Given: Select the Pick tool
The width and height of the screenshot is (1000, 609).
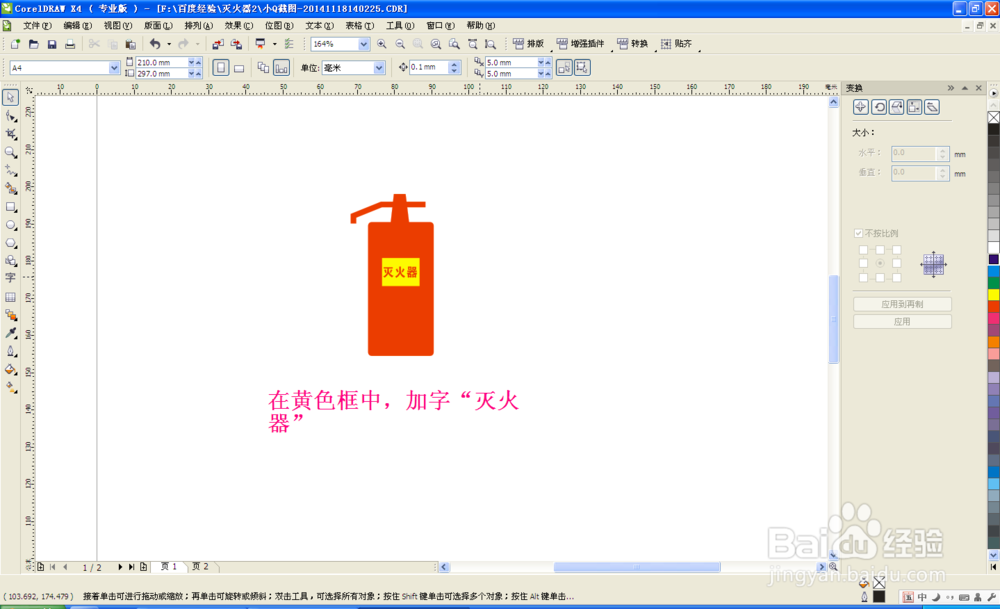Looking at the screenshot, I should pos(12,99).
